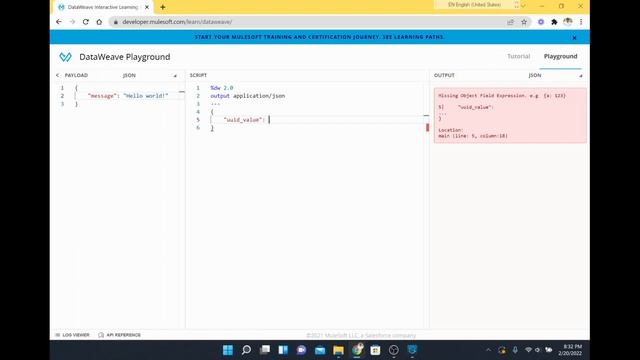Open File Explorer from the taskbar
This screenshot has width=640, height=360.
(338, 350)
